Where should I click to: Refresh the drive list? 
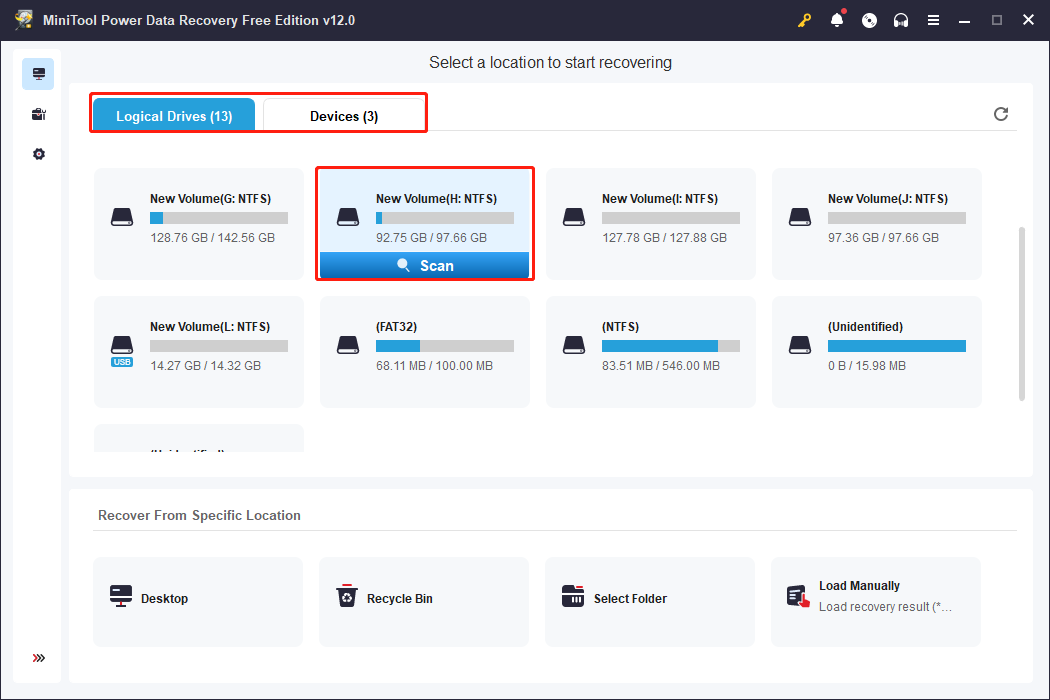pos(1000,114)
